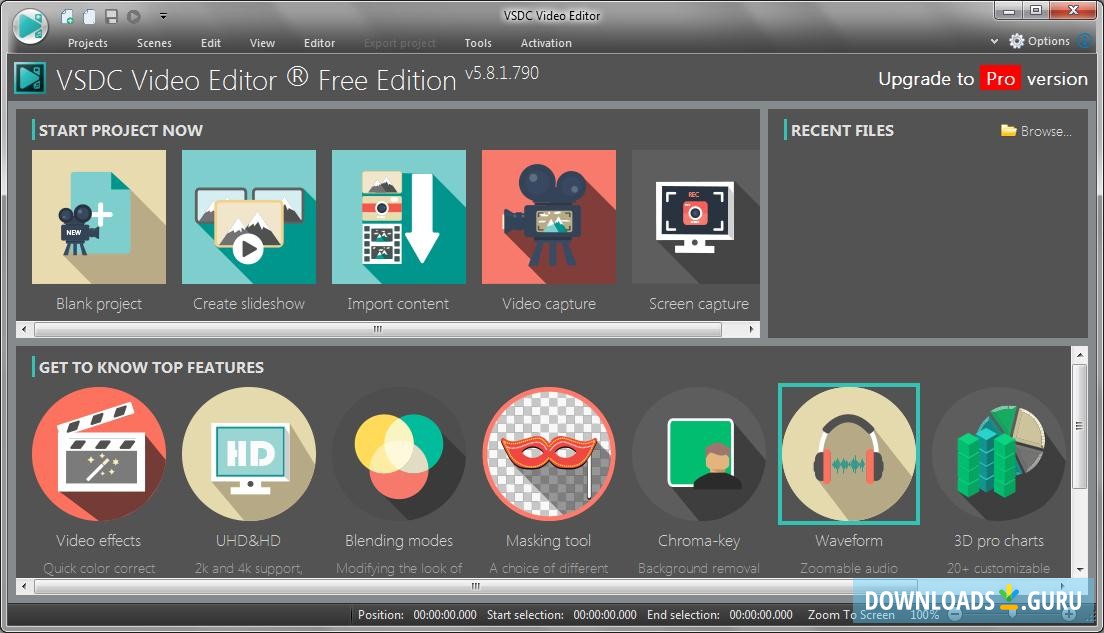Click the Start selection timecode value
The height and width of the screenshot is (633, 1104).
(x=605, y=615)
